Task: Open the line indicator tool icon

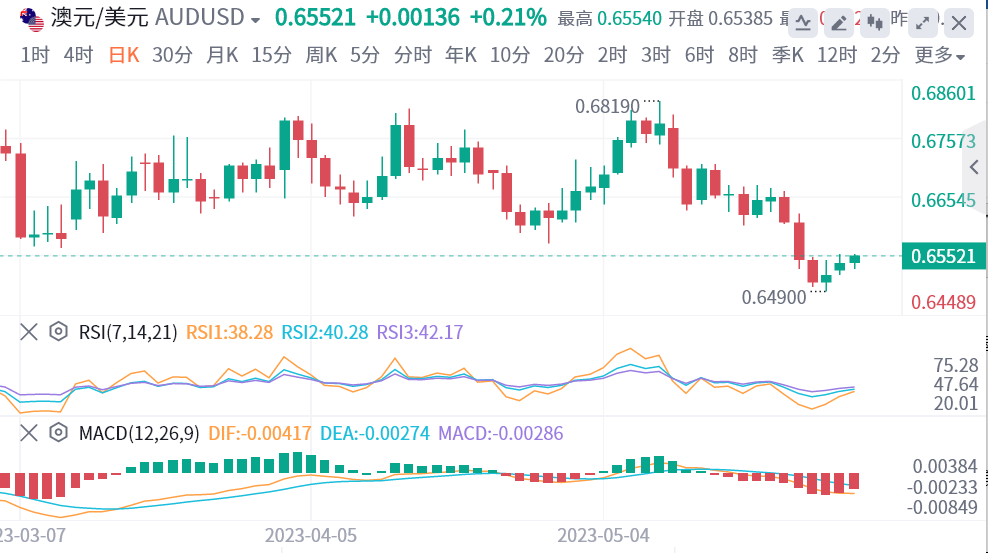Action: 803,24
